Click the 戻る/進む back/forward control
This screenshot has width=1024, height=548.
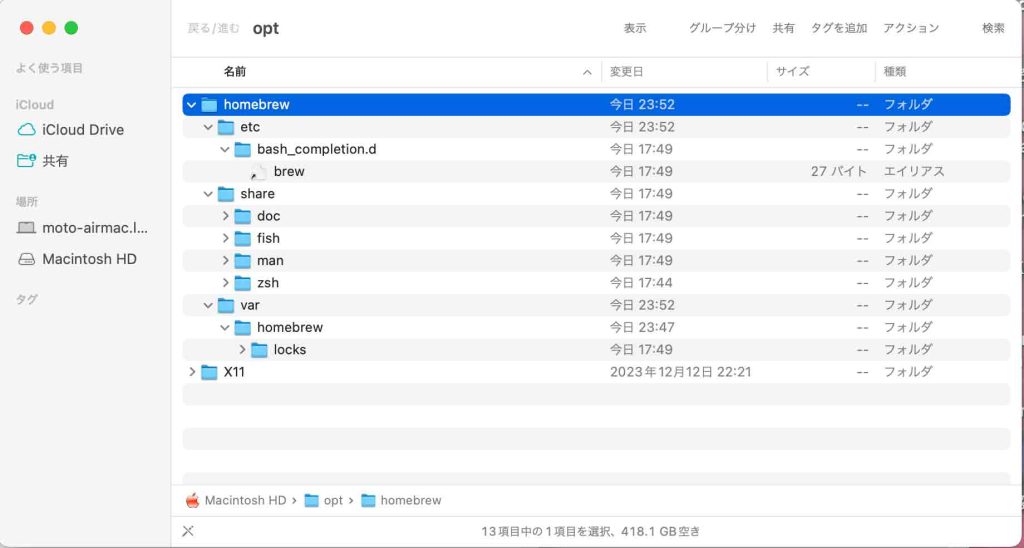[x=214, y=28]
